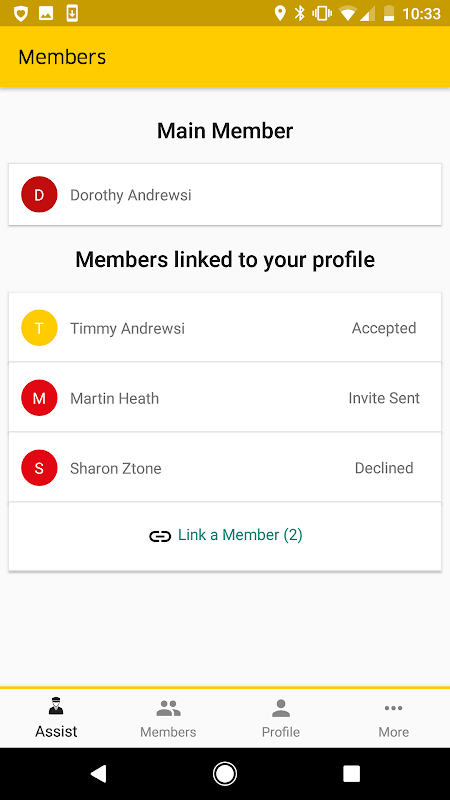This screenshot has height=800, width=450.
Task: Tap the Accepted status label
Action: [384, 328]
